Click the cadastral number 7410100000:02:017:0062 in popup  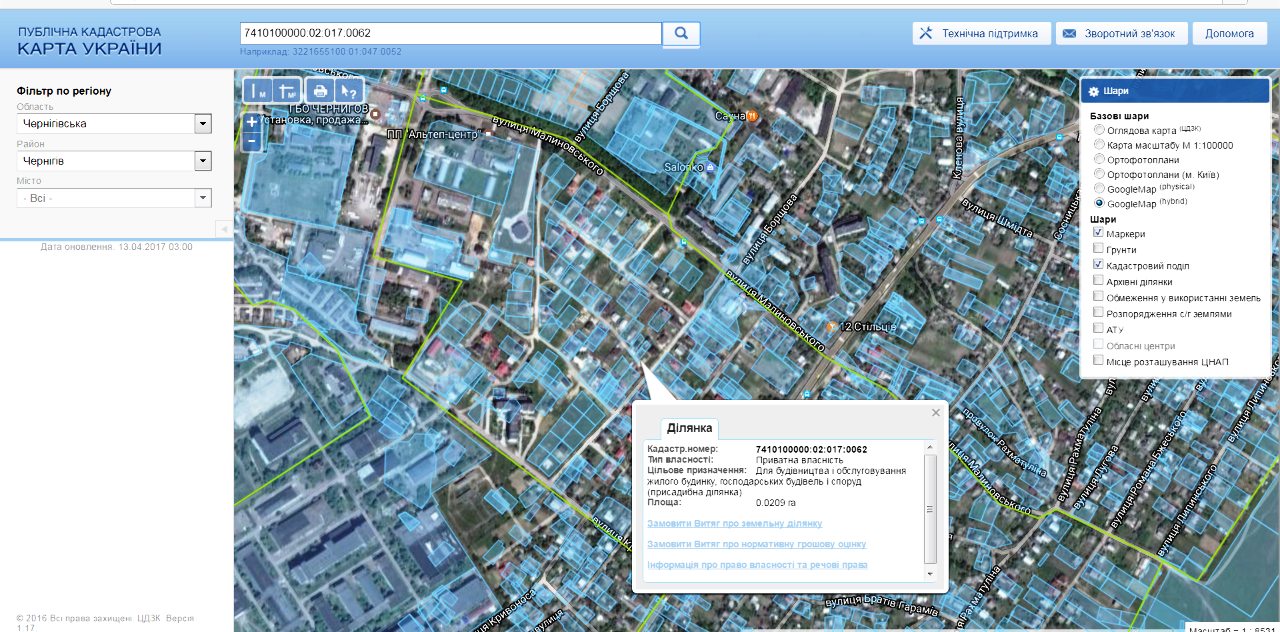pyautogui.click(x=812, y=449)
